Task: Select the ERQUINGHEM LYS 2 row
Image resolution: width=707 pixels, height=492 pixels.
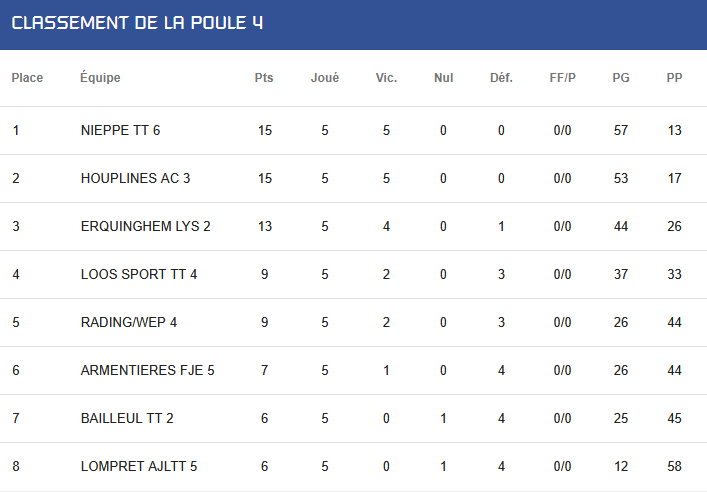Action: (x=354, y=226)
